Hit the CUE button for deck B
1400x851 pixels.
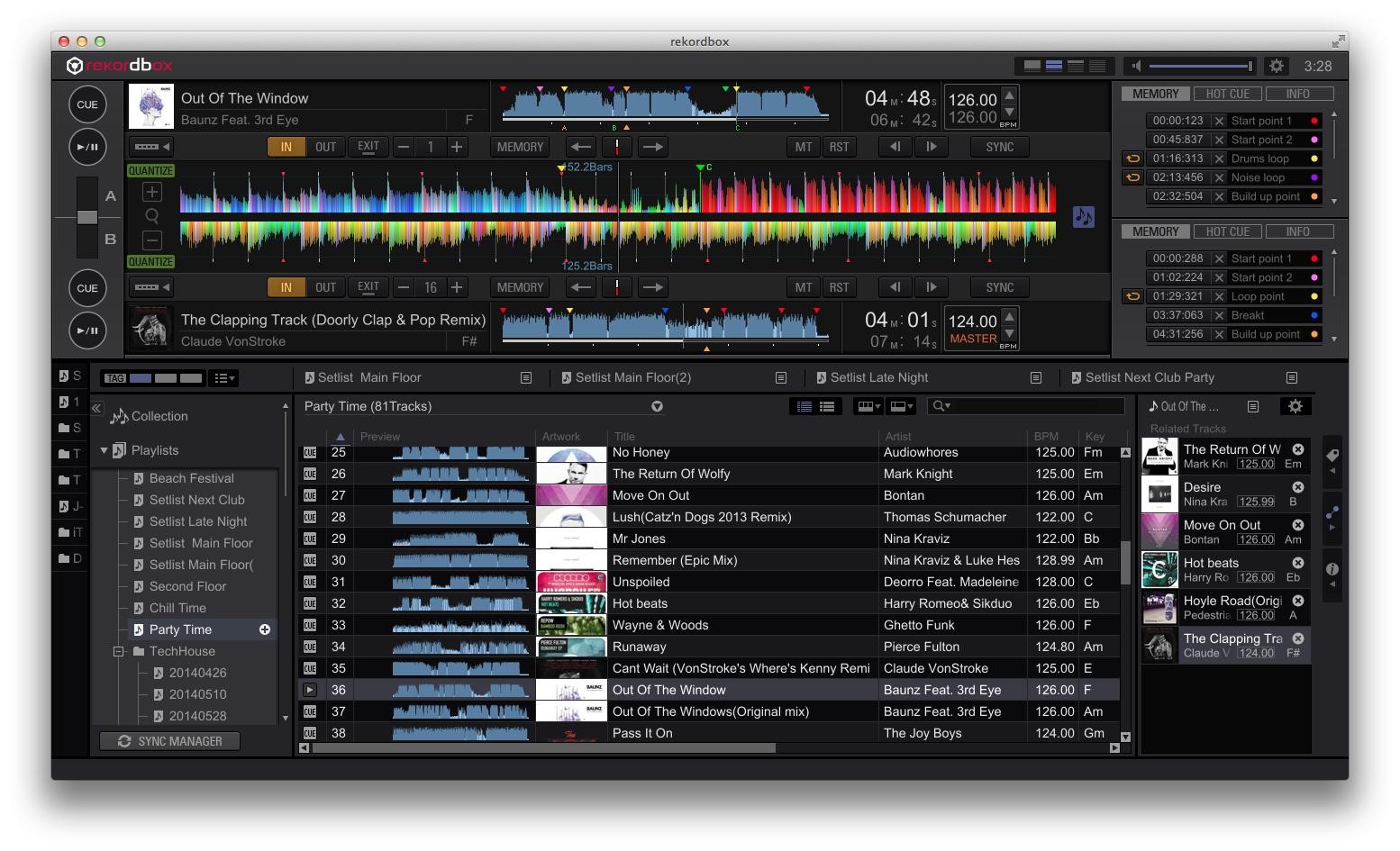[x=87, y=288]
